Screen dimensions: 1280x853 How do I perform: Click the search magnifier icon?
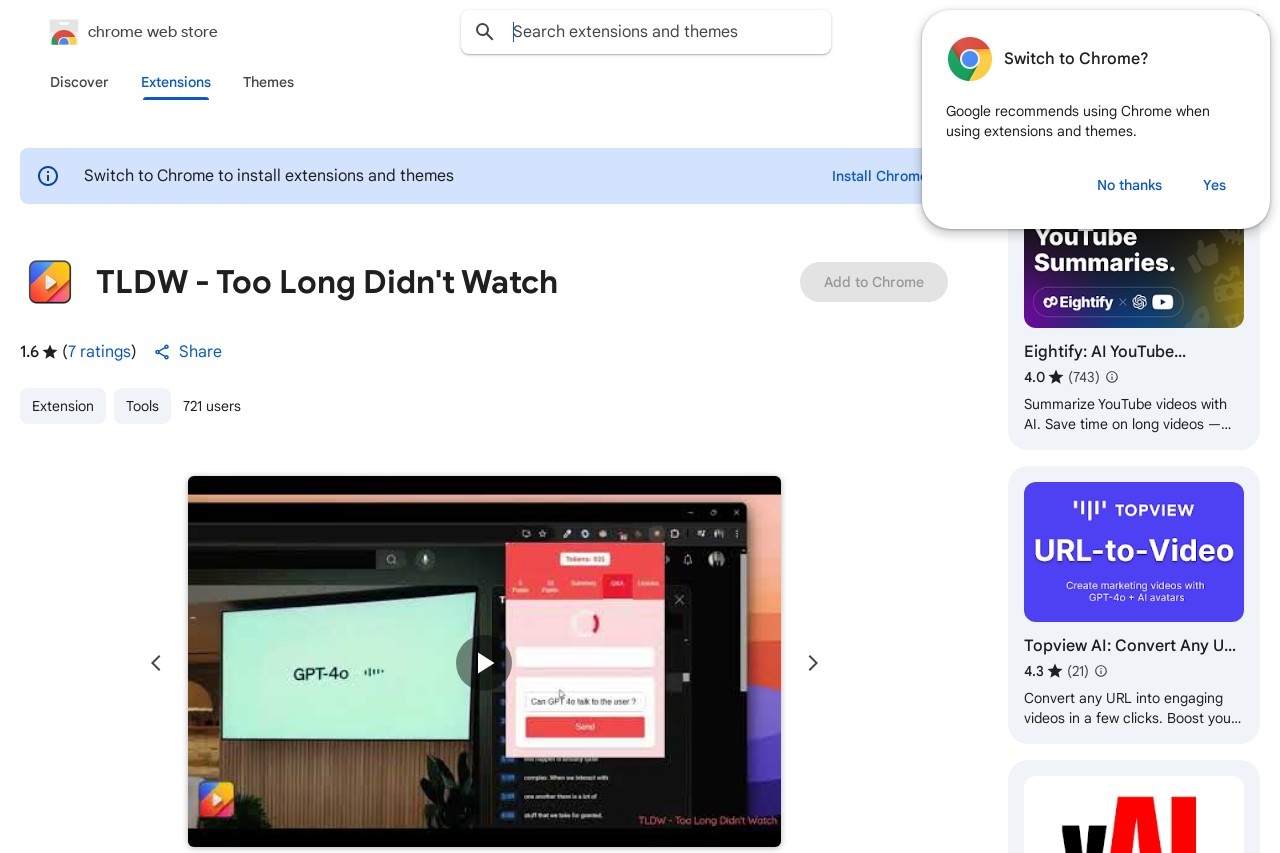pos(485,32)
